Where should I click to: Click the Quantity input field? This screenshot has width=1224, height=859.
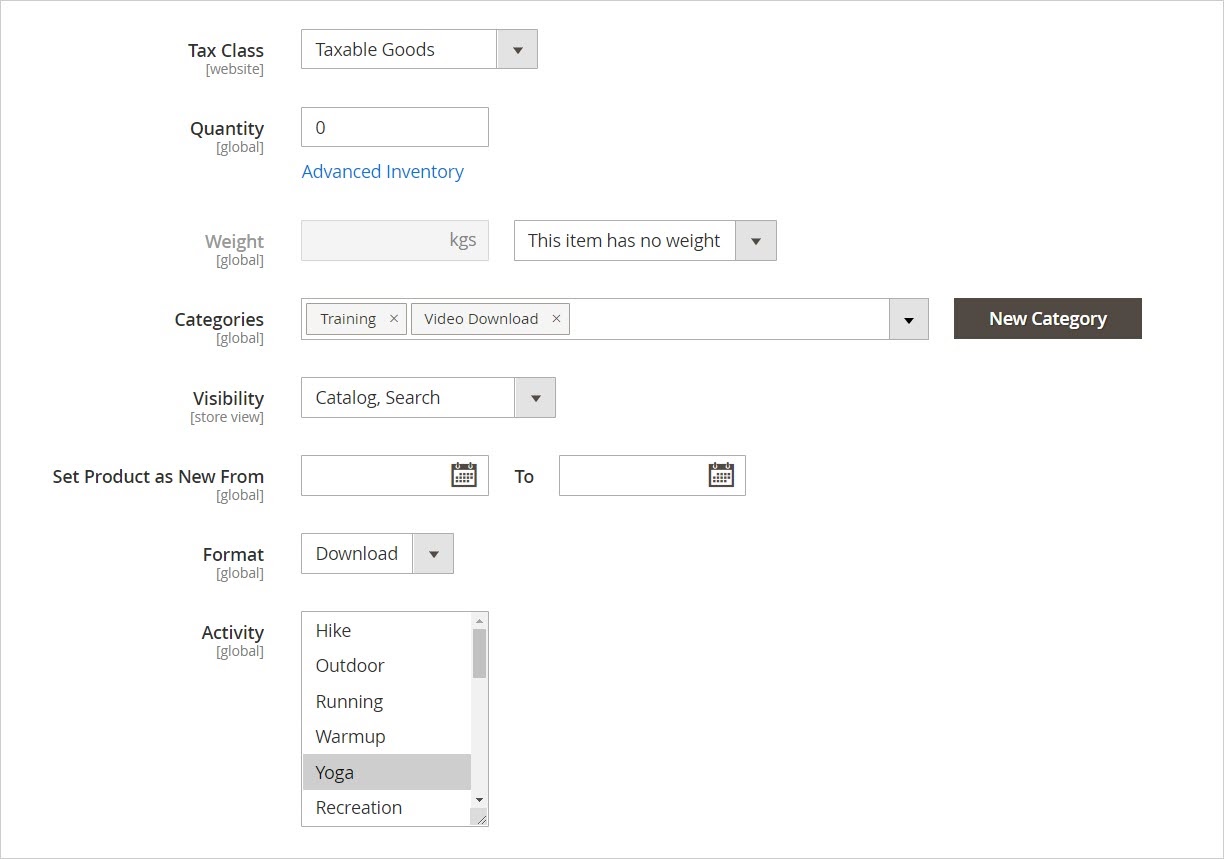click(394, 127)
